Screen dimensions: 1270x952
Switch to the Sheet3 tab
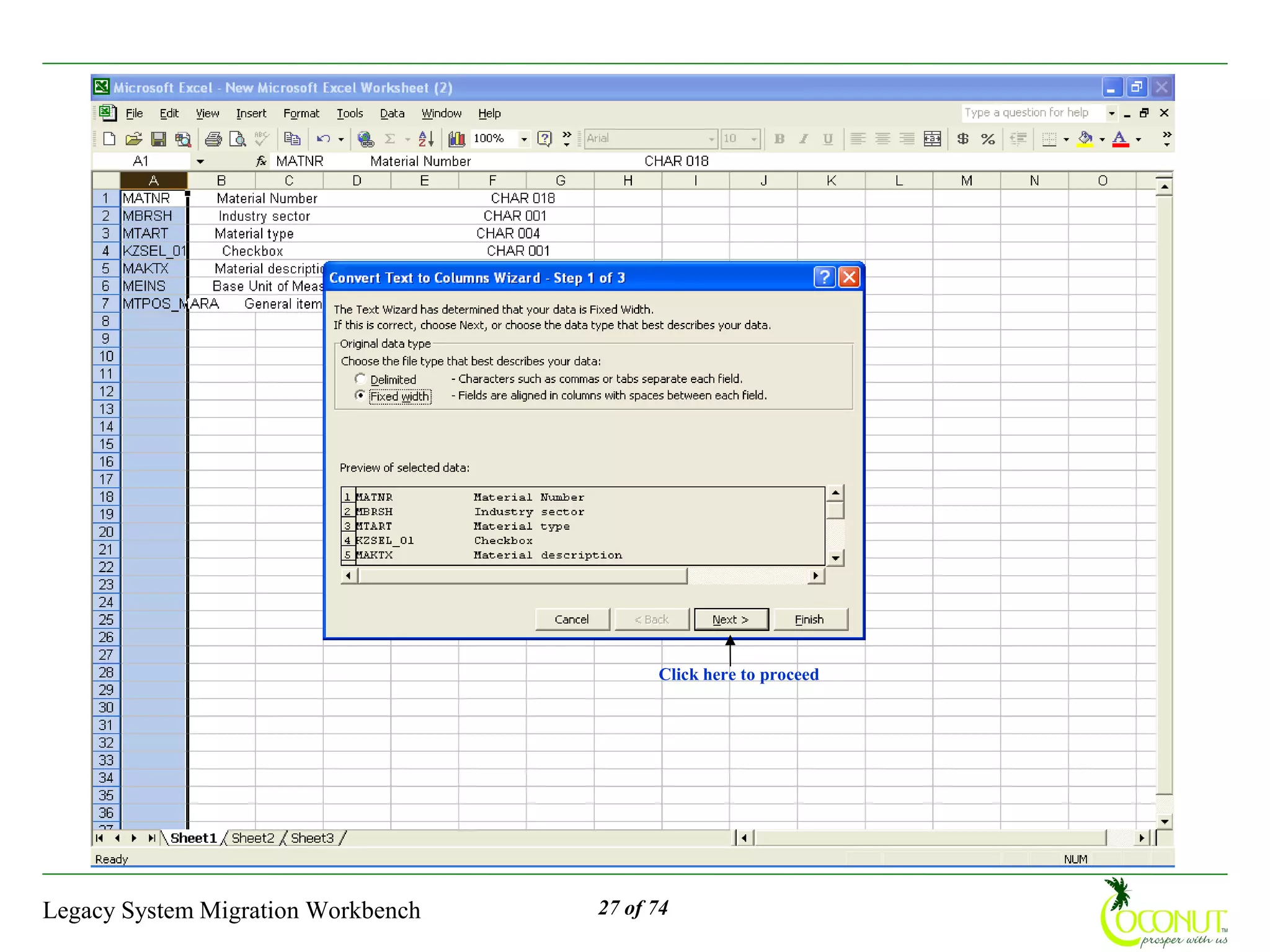coord(313,838)
